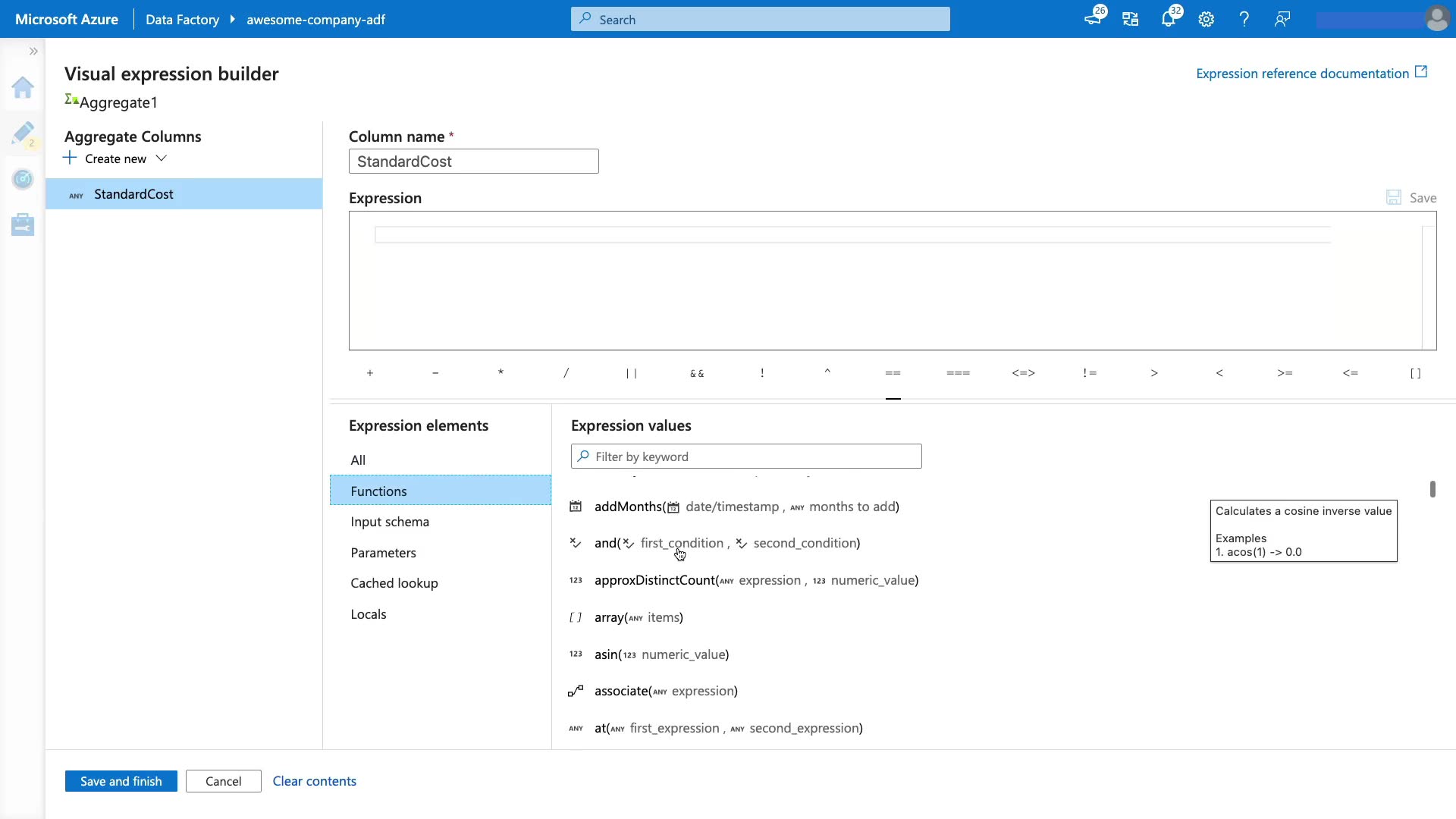Select the Parameters element category
1456x819 pixels.
click(383, 553)
